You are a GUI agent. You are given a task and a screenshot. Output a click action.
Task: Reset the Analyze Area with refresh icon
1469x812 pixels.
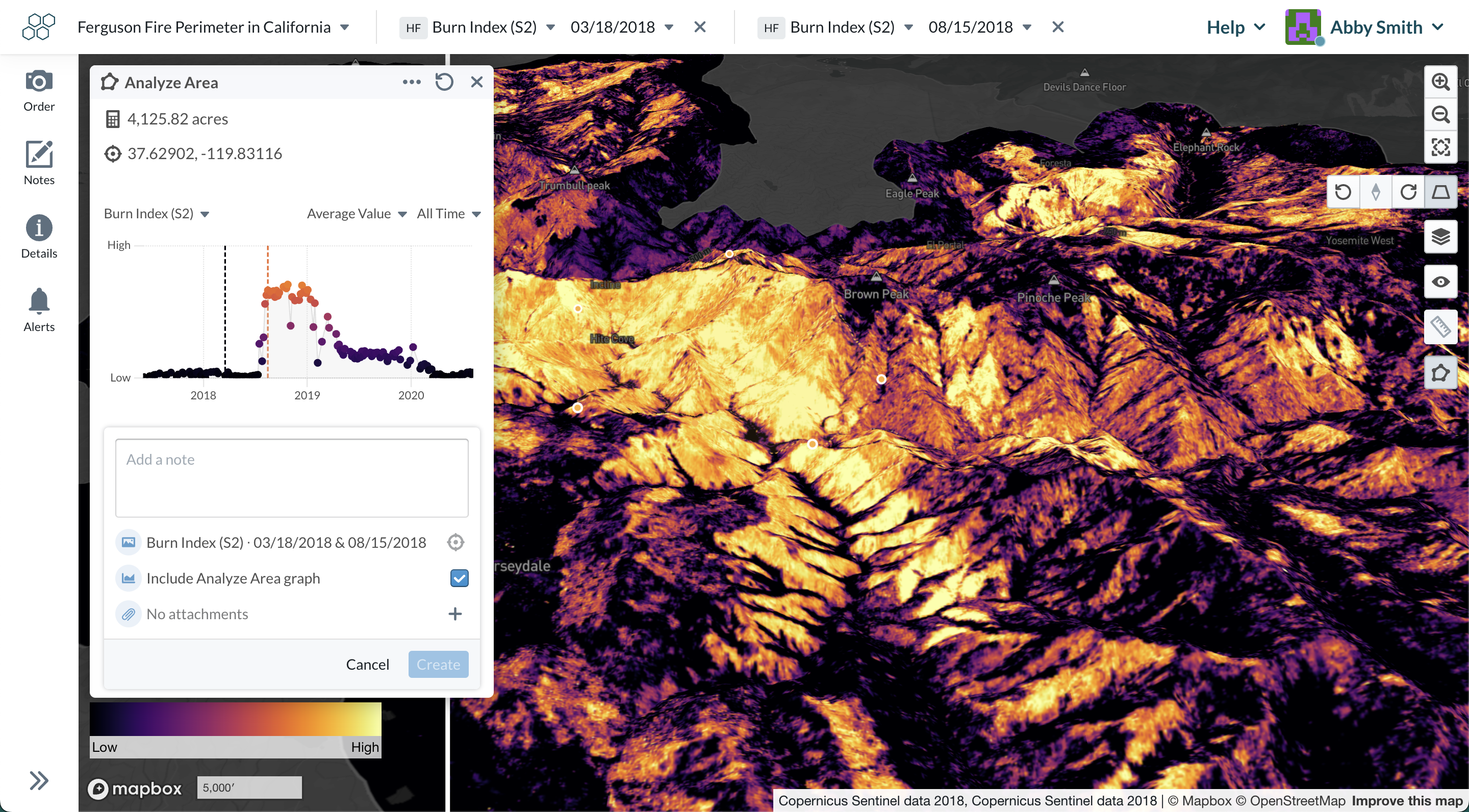[x=444, y=82]
